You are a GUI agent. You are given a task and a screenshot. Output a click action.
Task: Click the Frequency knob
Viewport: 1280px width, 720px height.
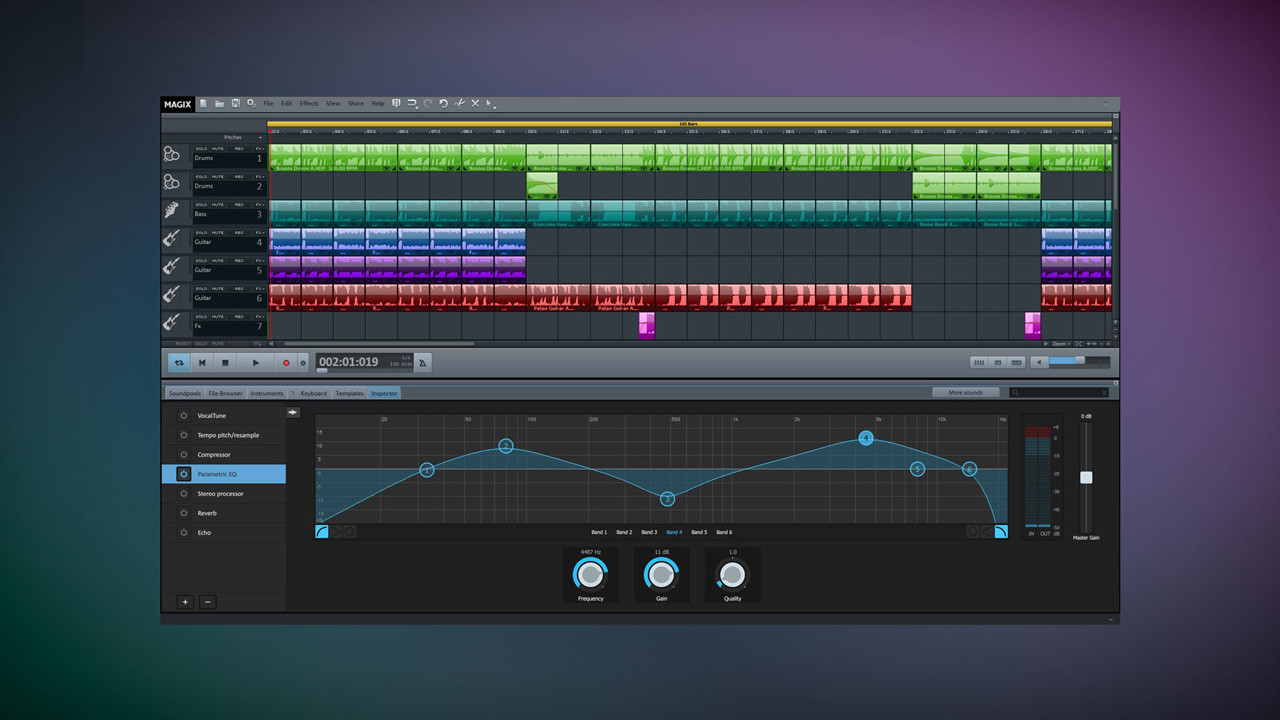591,575
